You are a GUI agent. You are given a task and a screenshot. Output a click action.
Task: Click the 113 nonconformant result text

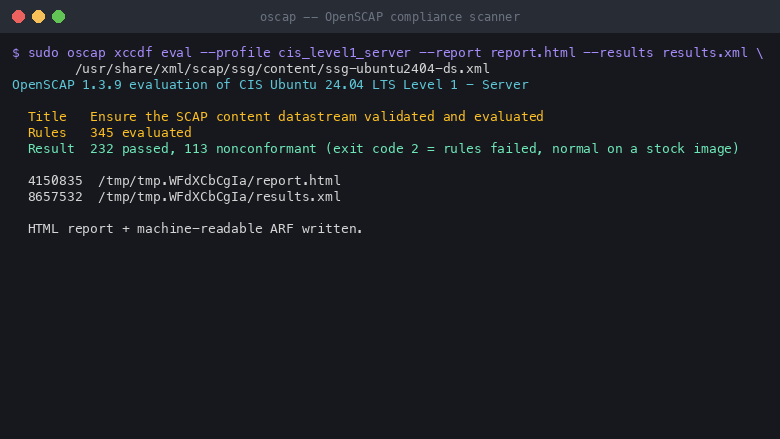coord(250,148)
